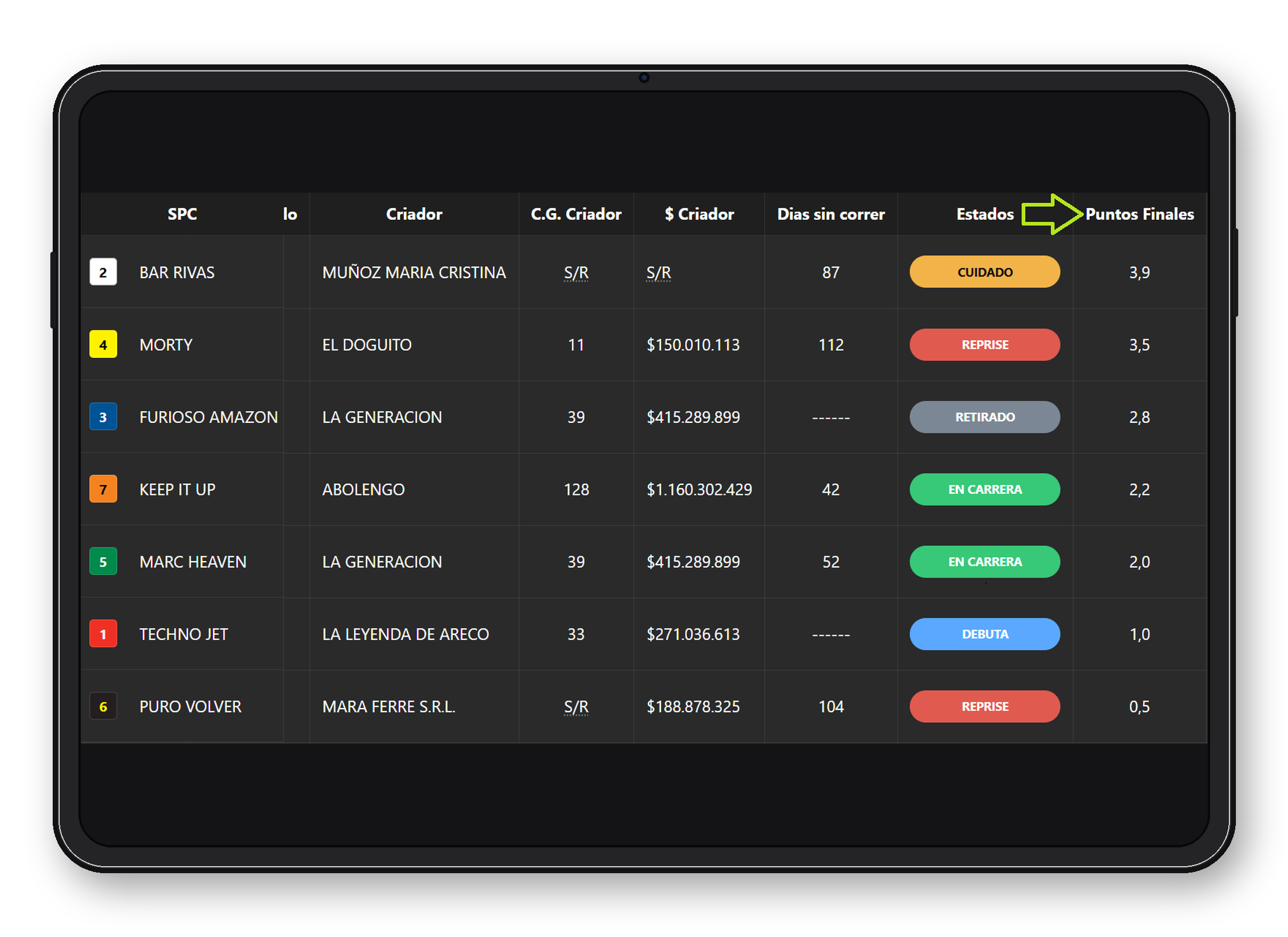The height and width of the screenshot is (937, 1288).
Task: Sort by the Dias sin correr header
Action: 830,214
